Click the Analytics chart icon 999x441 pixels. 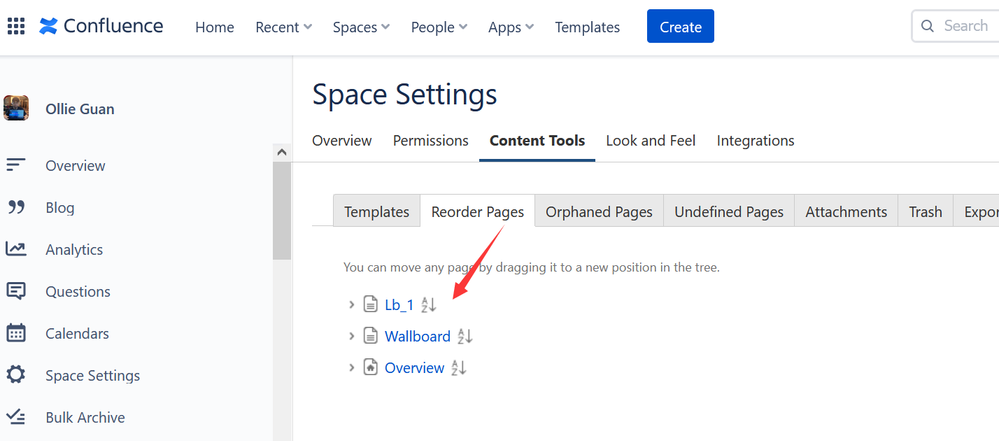[16, 249]
